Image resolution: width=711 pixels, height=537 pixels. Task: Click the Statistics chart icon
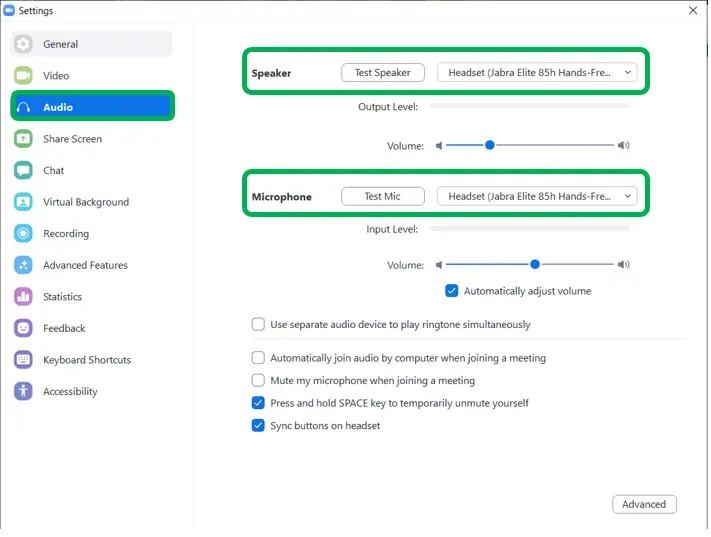(24, 297)
